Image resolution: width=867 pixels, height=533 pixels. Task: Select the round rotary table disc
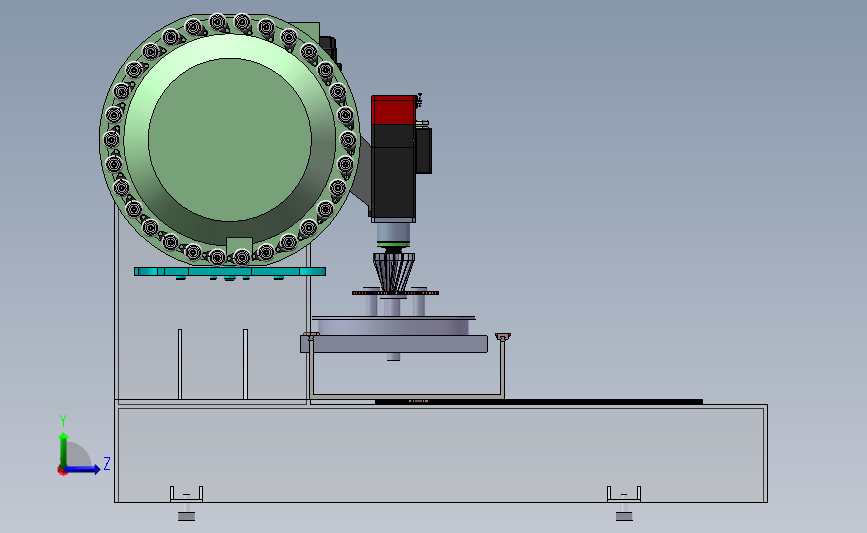click(x=394, y=325)
